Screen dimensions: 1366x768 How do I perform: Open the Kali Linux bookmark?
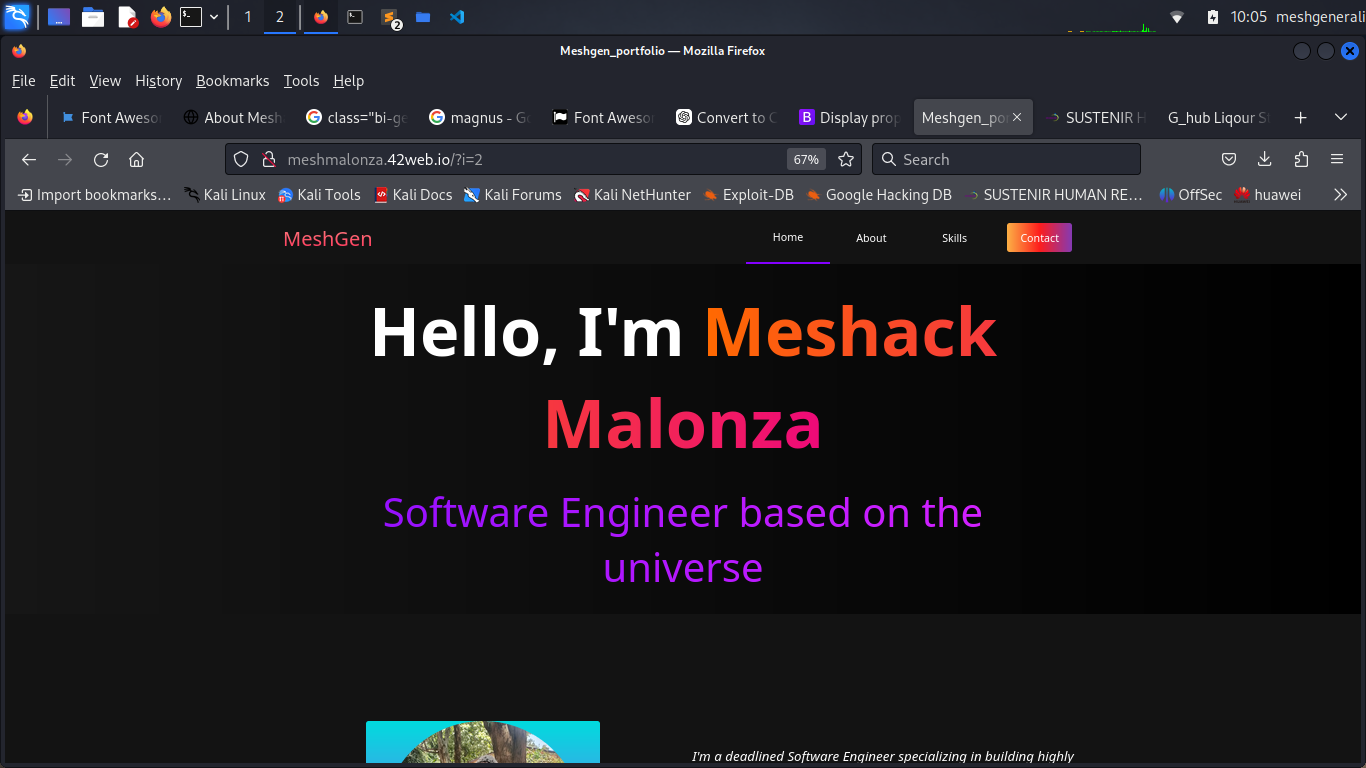tap(225, 195)
